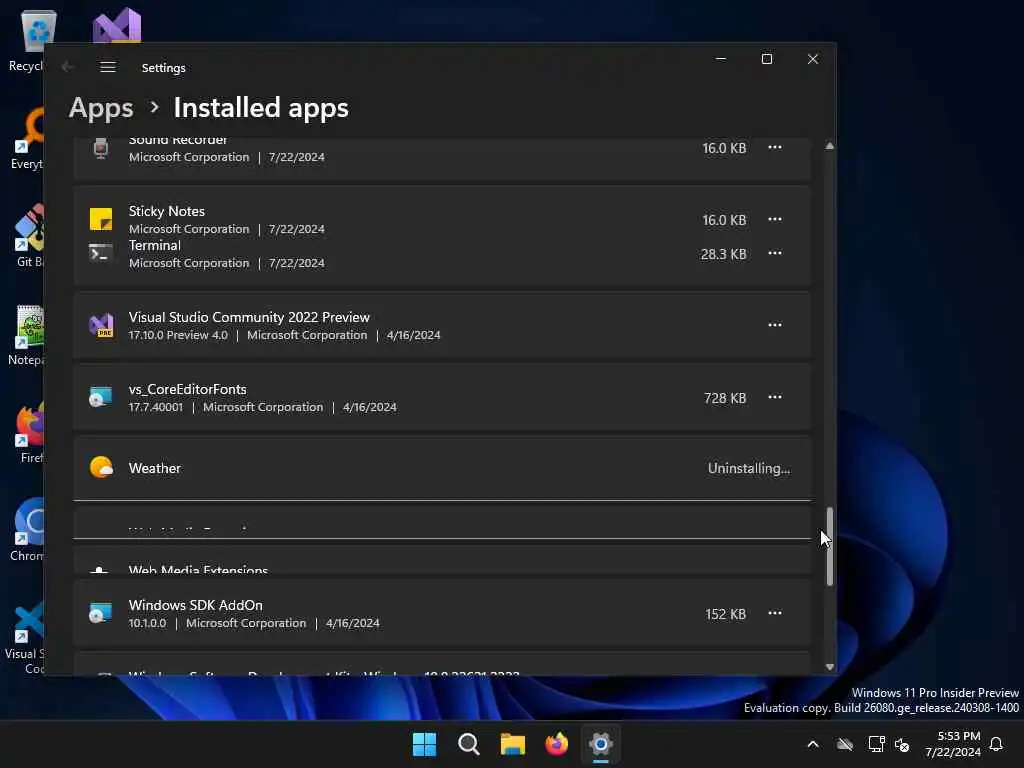Image resolution: width=1024 pixels, height=768 pixels.
Task: Launch Firefox from the taskbar
Action: coord(556,744)
